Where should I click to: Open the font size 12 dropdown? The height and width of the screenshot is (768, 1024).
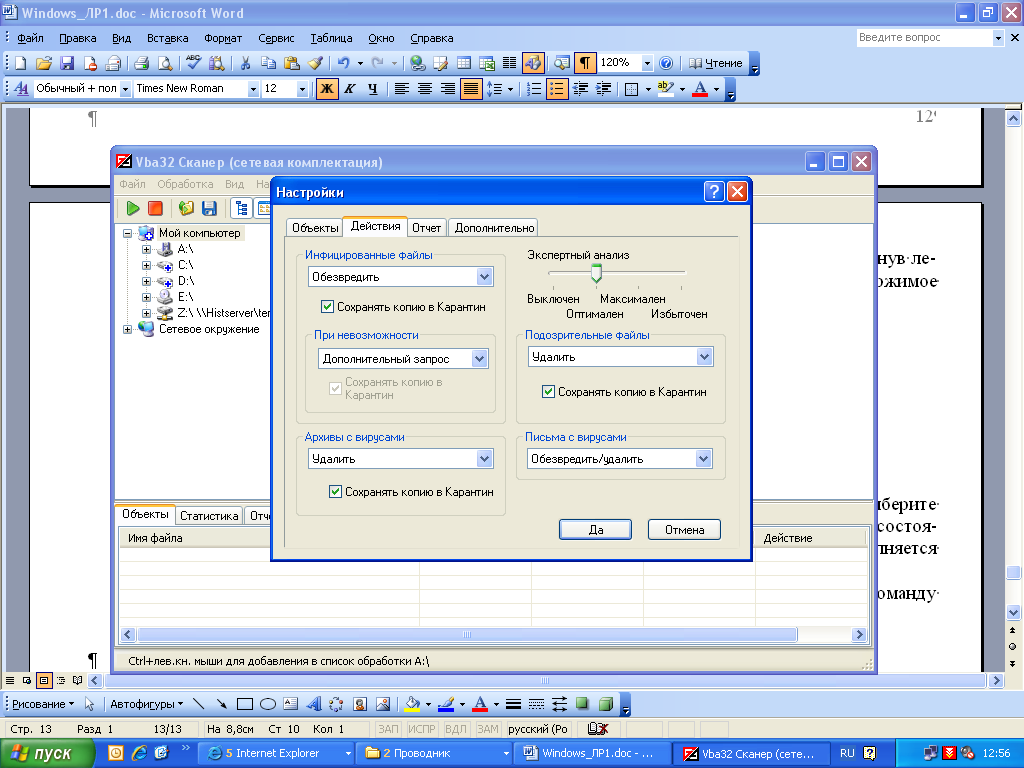[302, 89]
